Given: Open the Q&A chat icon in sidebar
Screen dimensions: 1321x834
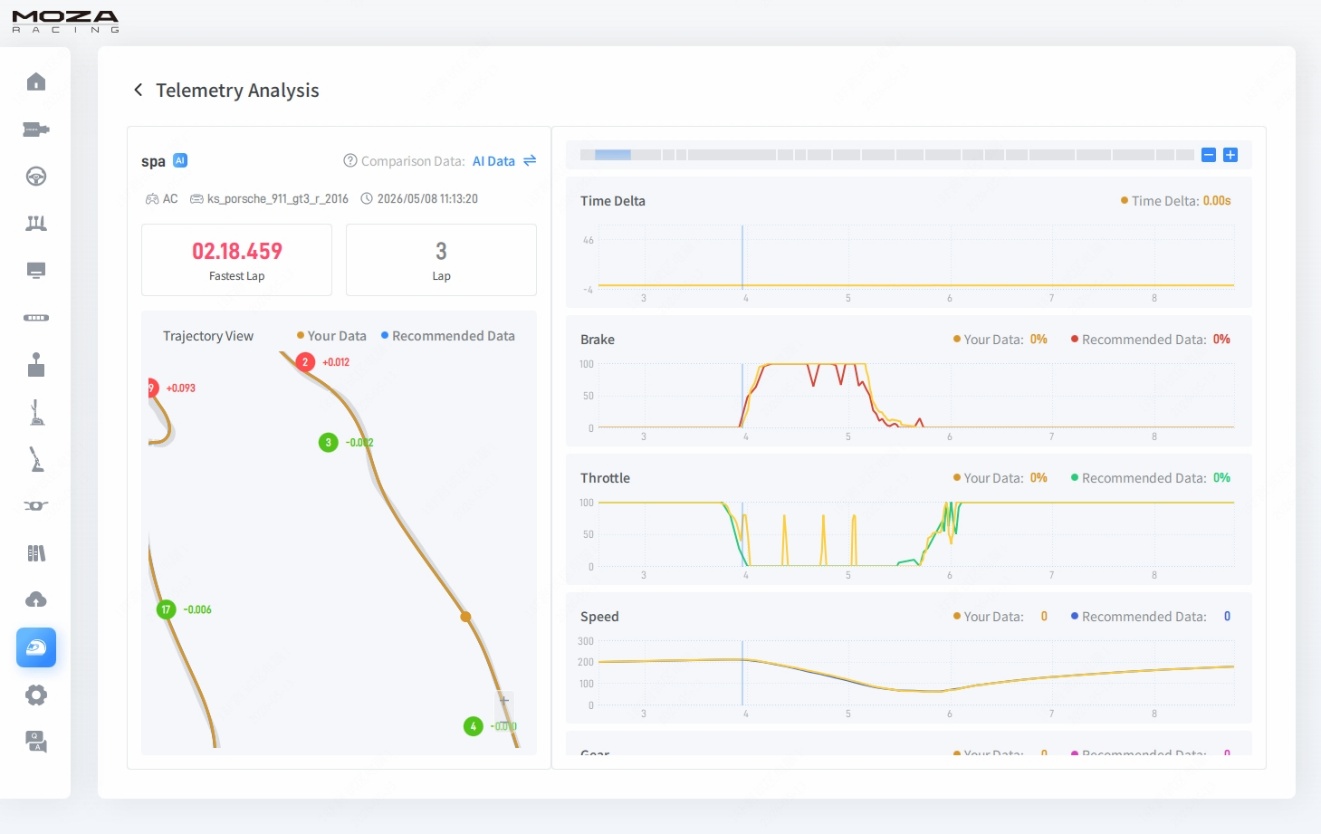Looking at the screenshot, I should (36, 741).
